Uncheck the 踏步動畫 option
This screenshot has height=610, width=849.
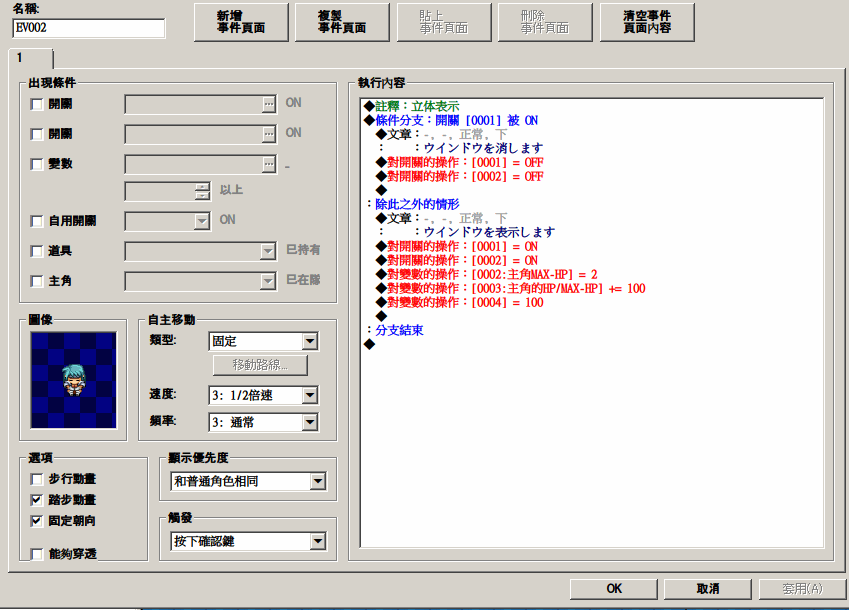point(37,500)
